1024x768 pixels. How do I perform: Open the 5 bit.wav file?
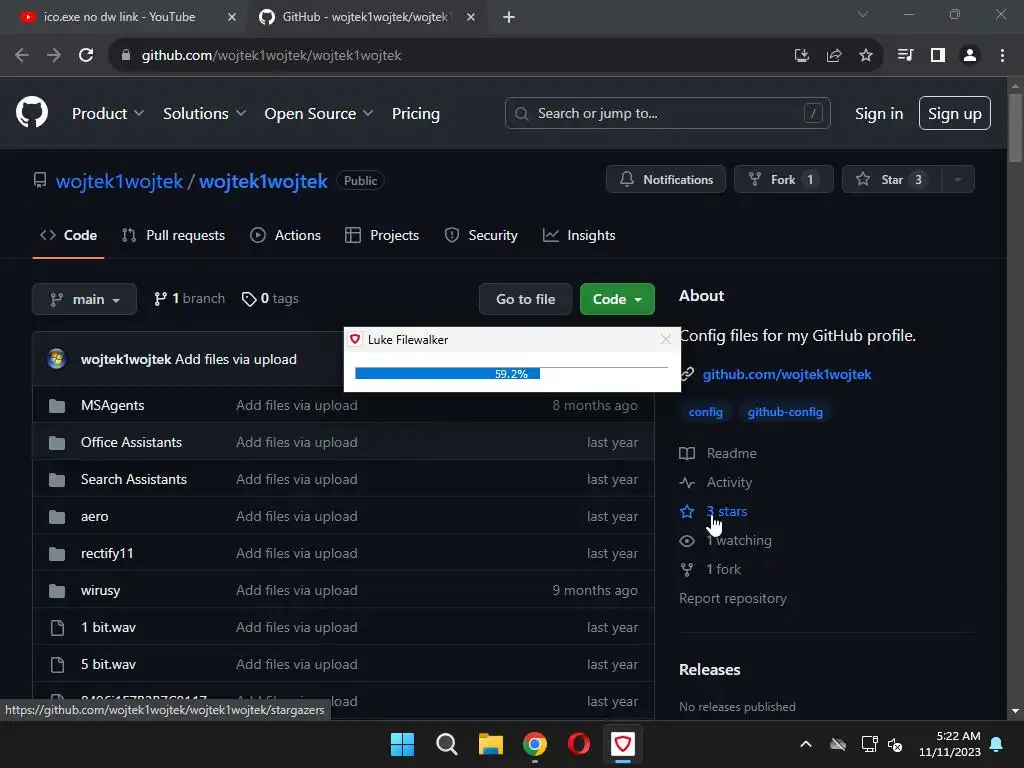(108, 664)
